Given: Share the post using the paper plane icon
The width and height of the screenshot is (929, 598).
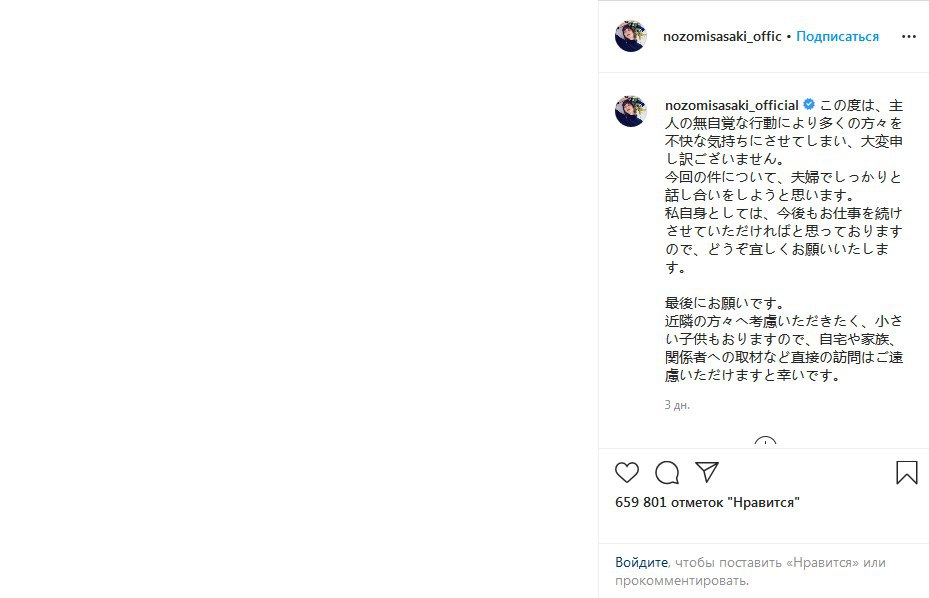Looking at the screenshot, I should coord(707,472).
